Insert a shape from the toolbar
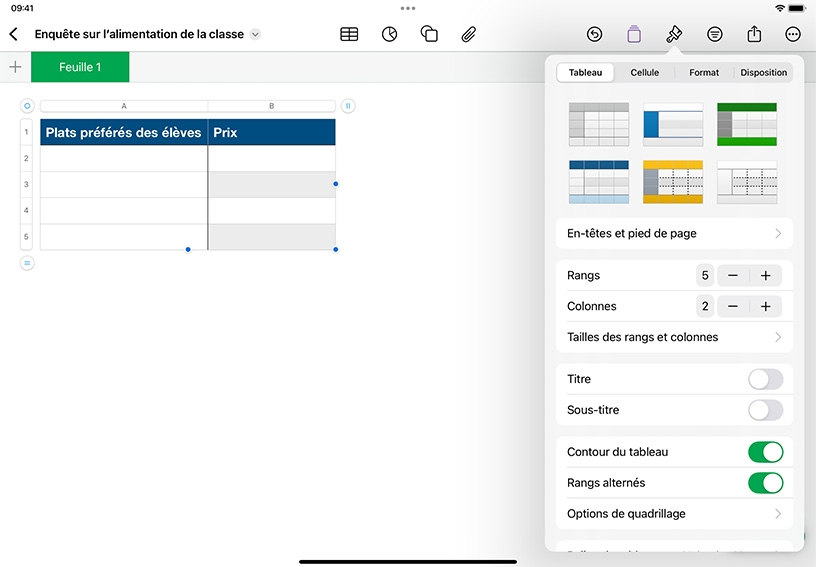 click(x=429, y=34)
